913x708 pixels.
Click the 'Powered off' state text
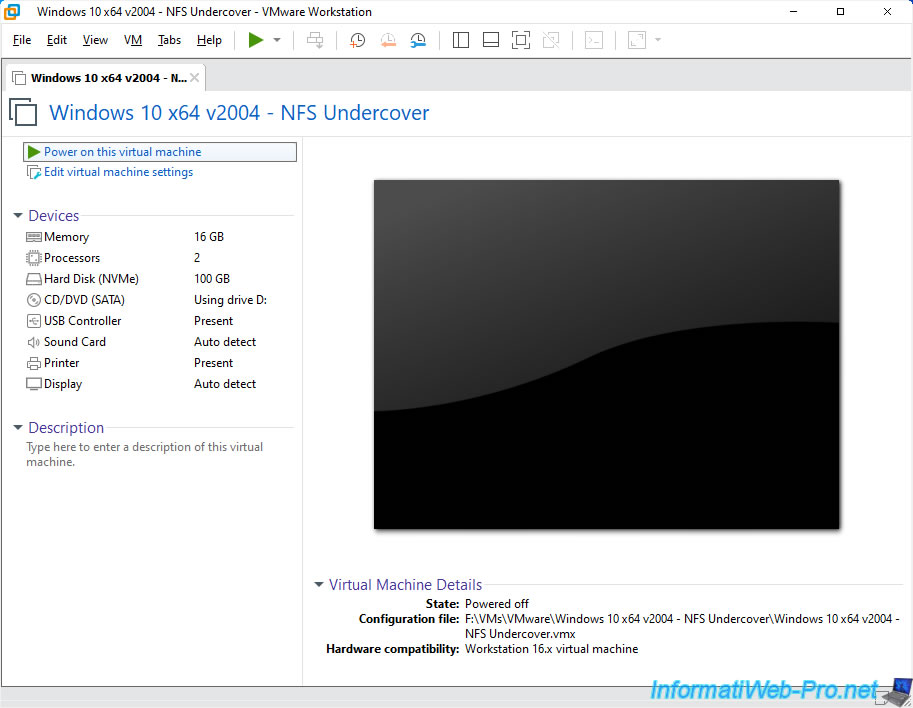click(x=497, y=604)
